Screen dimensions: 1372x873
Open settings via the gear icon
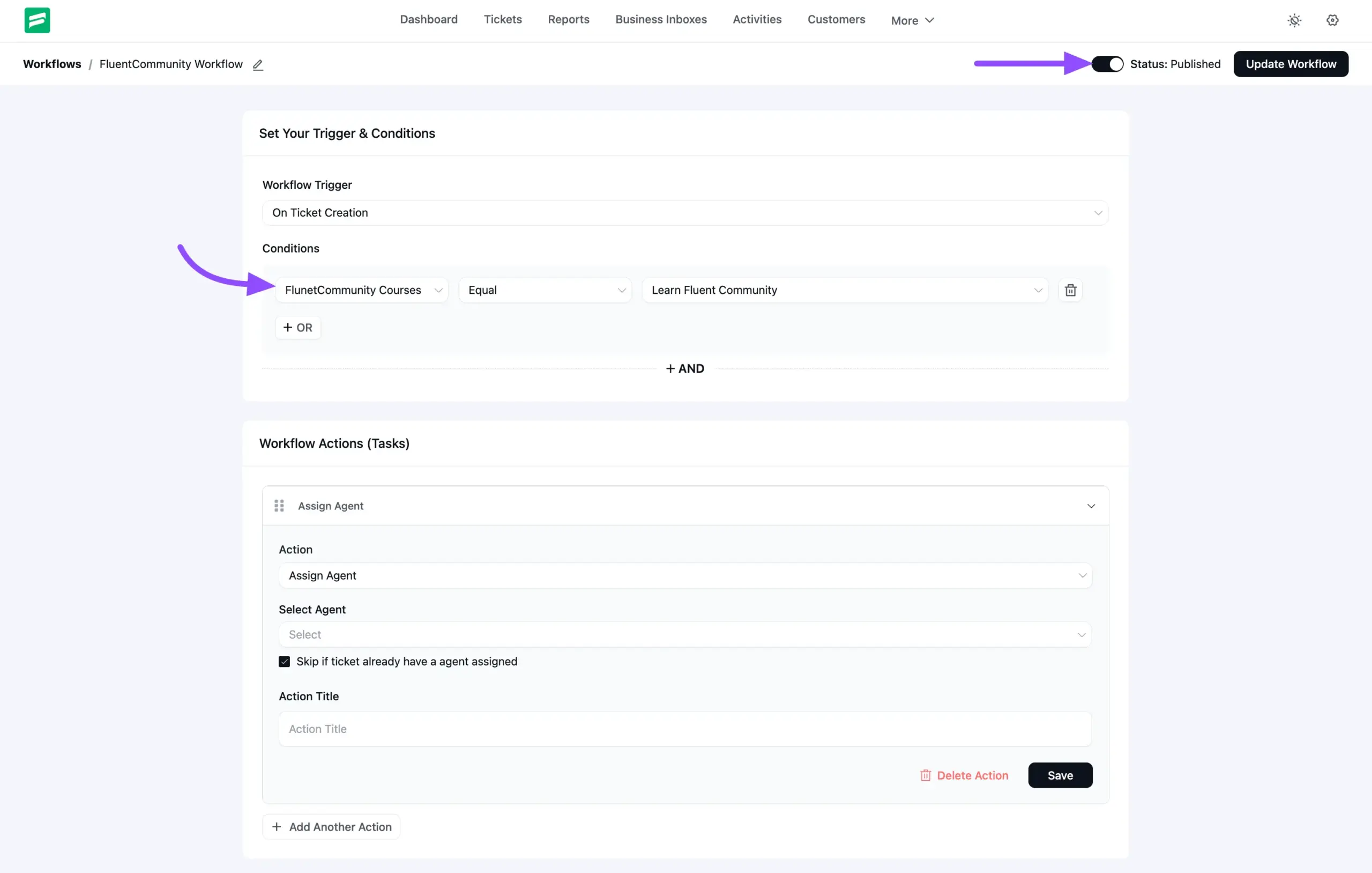pyautogui.click(x=1332, y=20)
